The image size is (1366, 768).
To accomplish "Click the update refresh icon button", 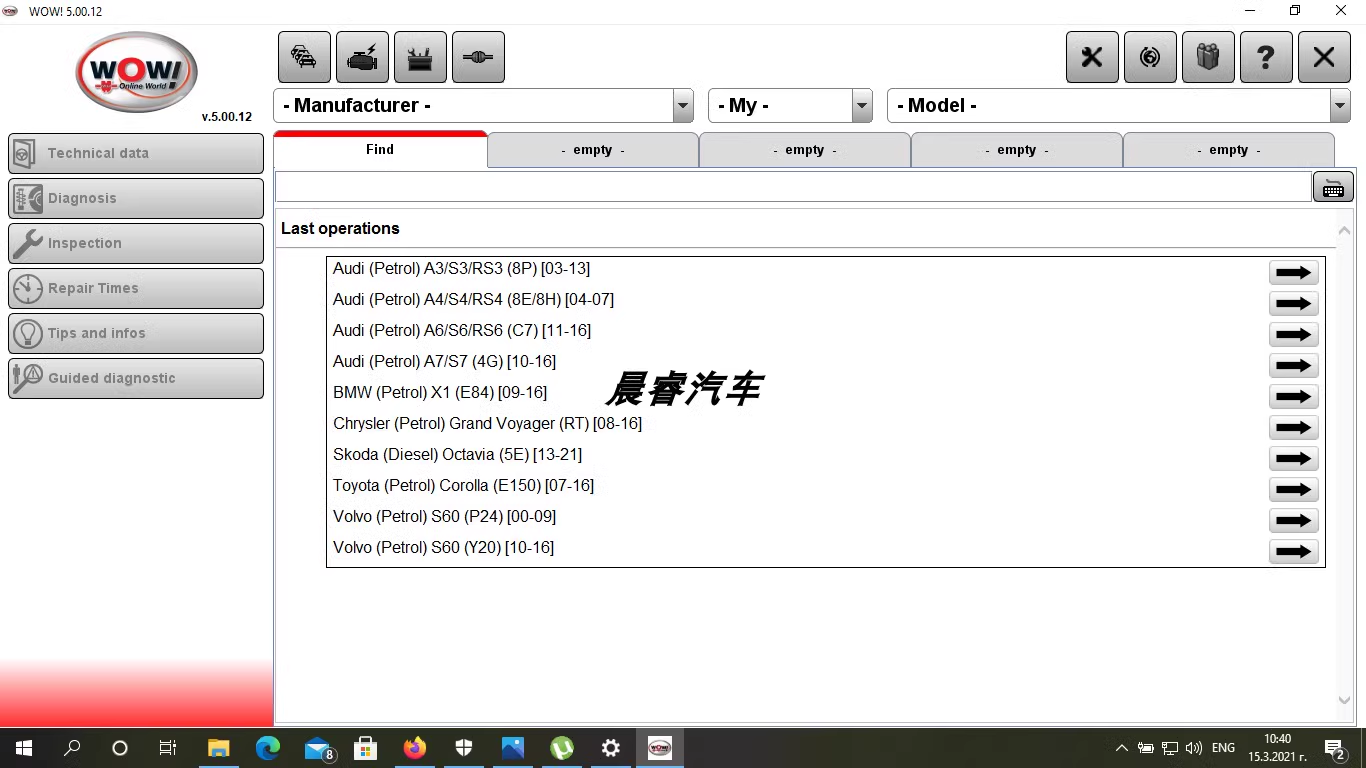I will point(1150,57).
